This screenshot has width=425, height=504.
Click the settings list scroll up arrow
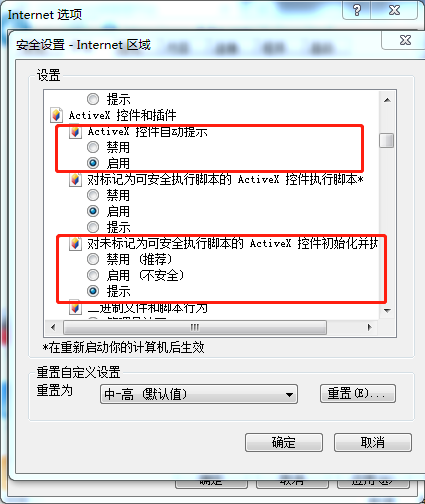(x=387, y=100)
